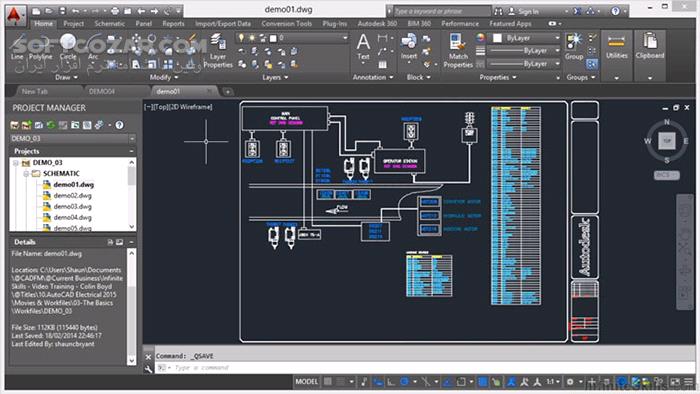700x394 pixels.
Task: Click Help question mark in title bar
Action: [x=615, y=11]
